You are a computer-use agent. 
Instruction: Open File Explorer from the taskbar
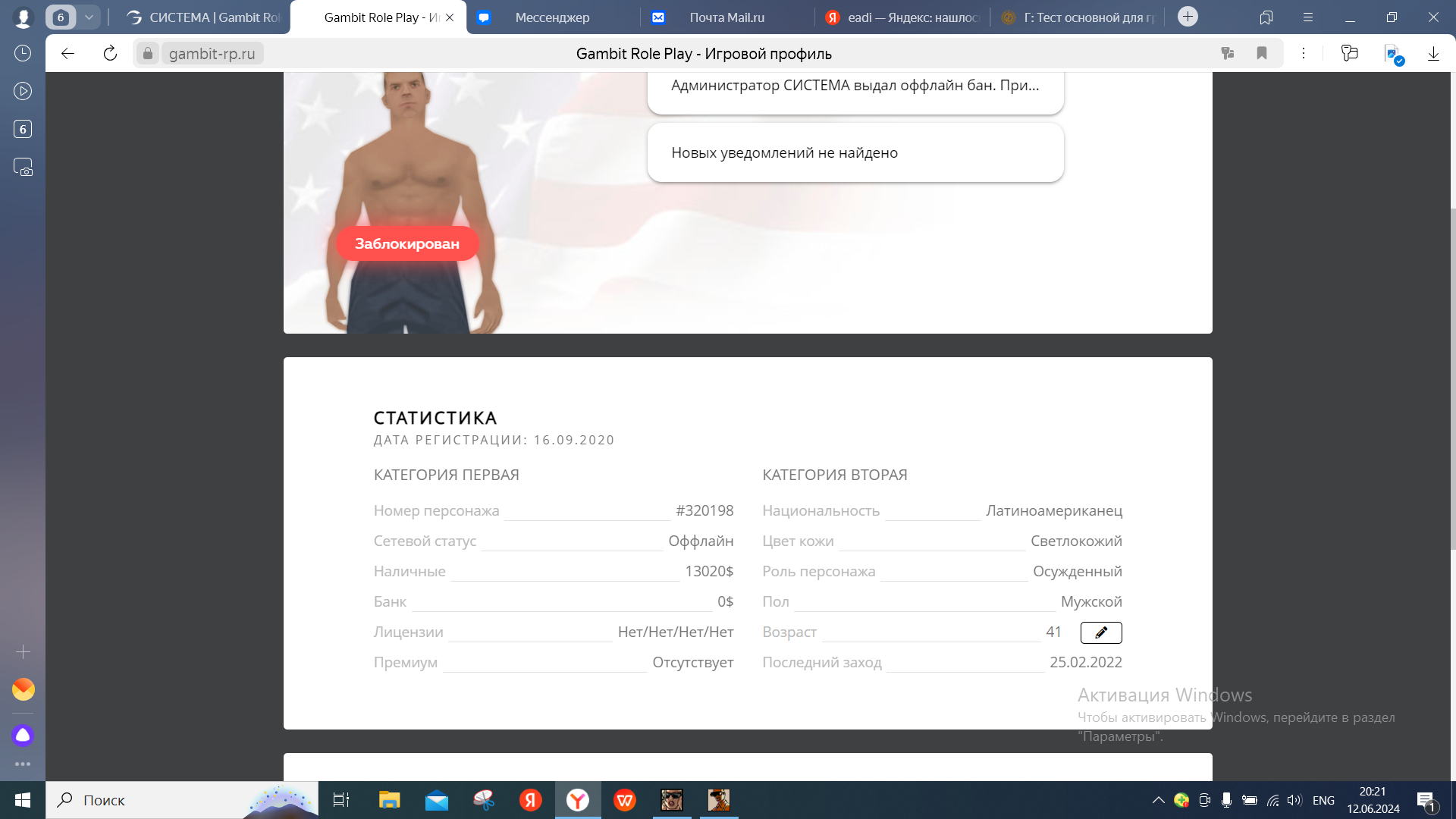[x=389, y=800]
